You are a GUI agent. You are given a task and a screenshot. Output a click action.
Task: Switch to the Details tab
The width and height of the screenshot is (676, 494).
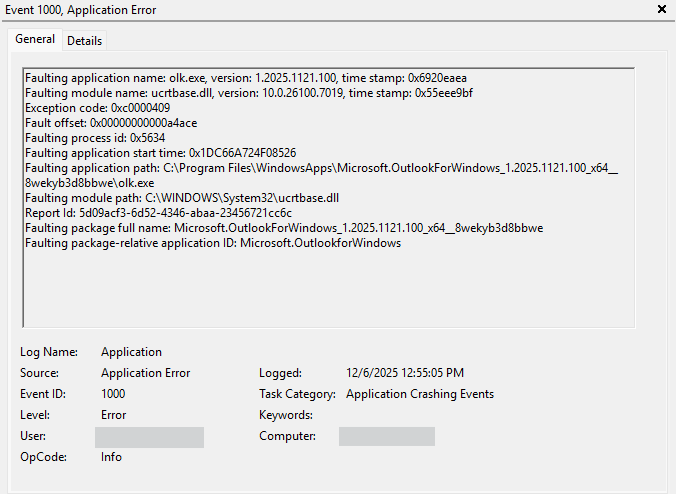[x=84, y=41]
